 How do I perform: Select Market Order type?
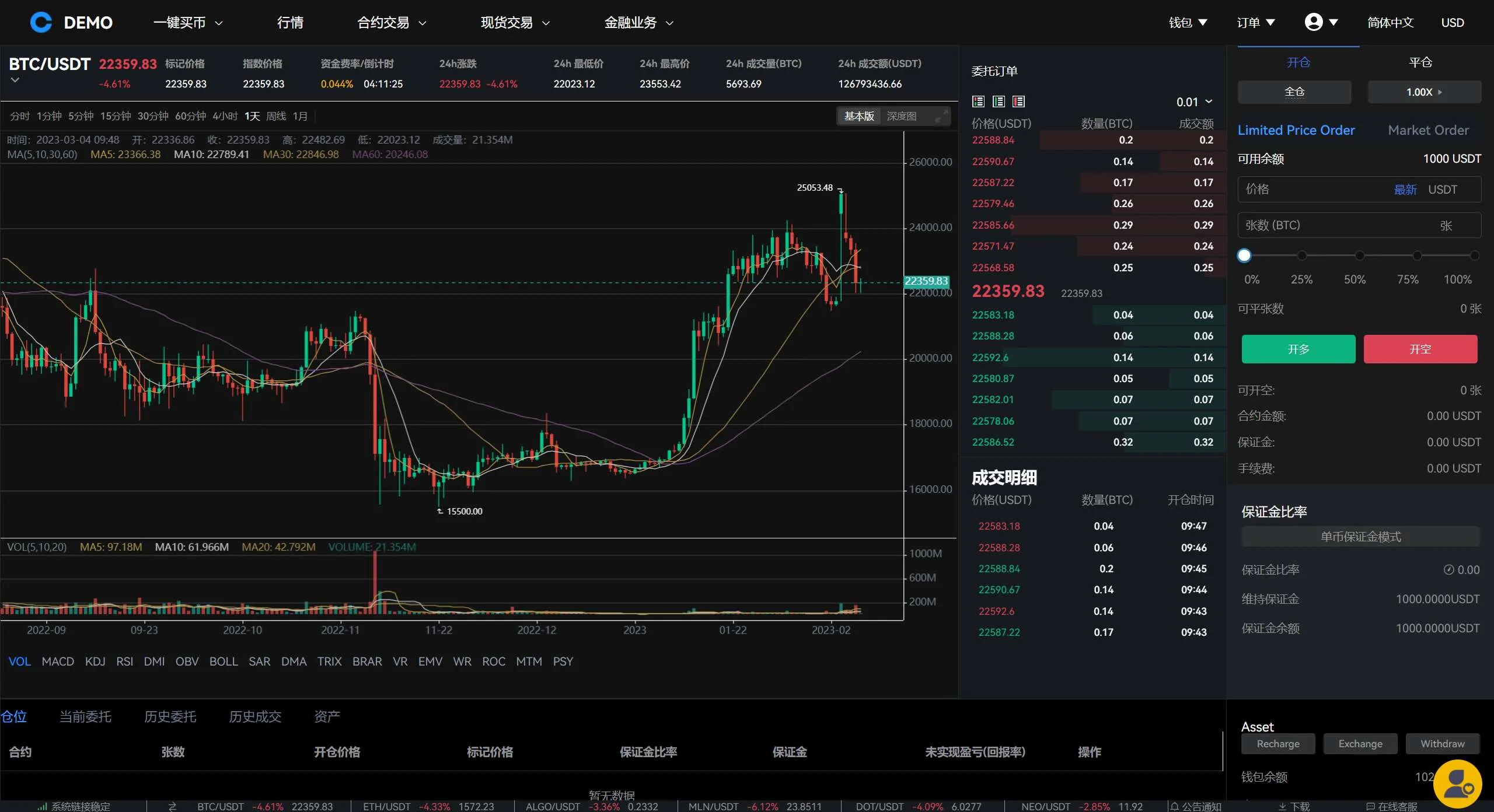click(1428, 130)
